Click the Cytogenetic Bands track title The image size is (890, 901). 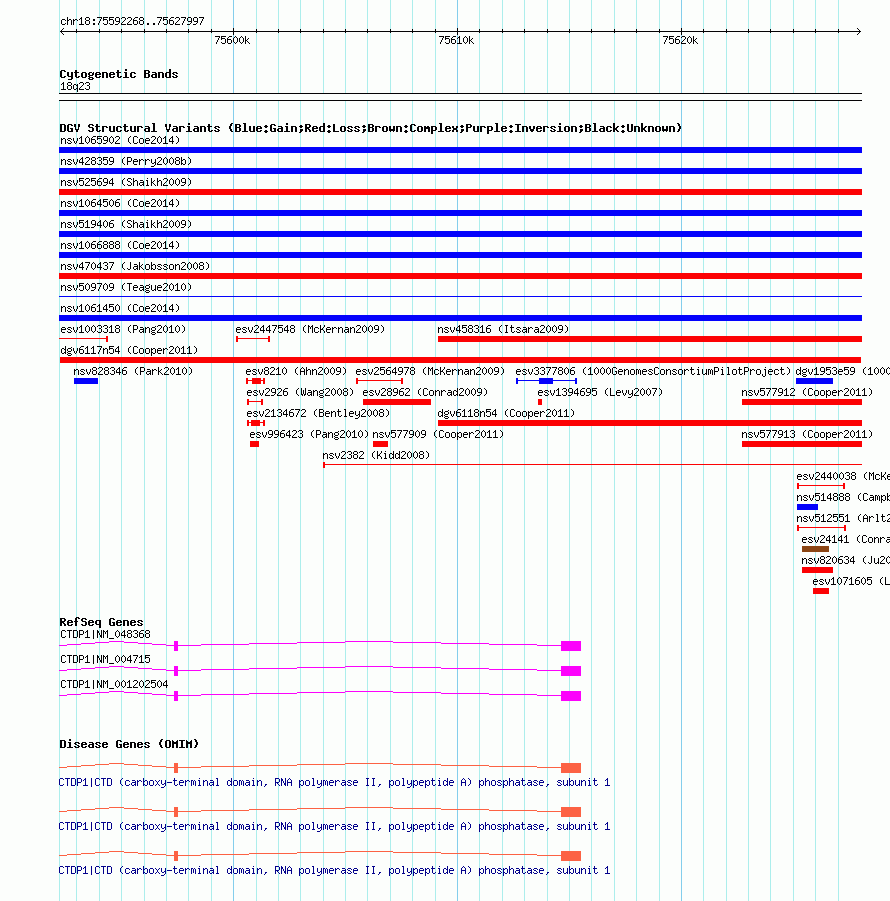pyautogui.click(x=119, y=74)
